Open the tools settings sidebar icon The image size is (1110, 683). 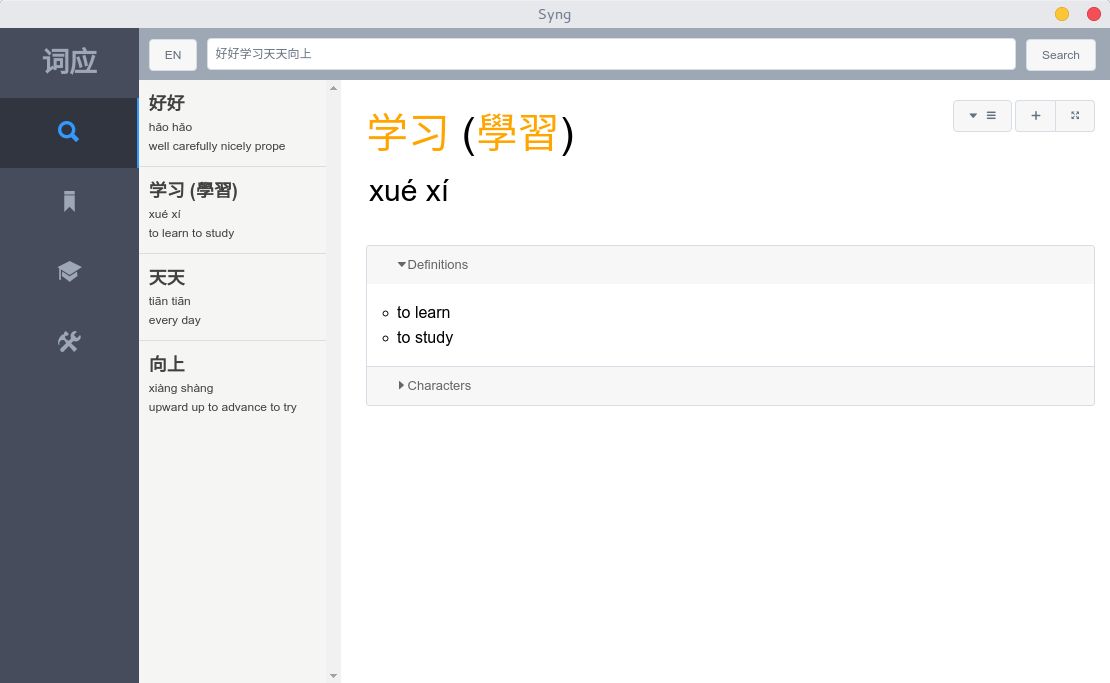[68, 342]
